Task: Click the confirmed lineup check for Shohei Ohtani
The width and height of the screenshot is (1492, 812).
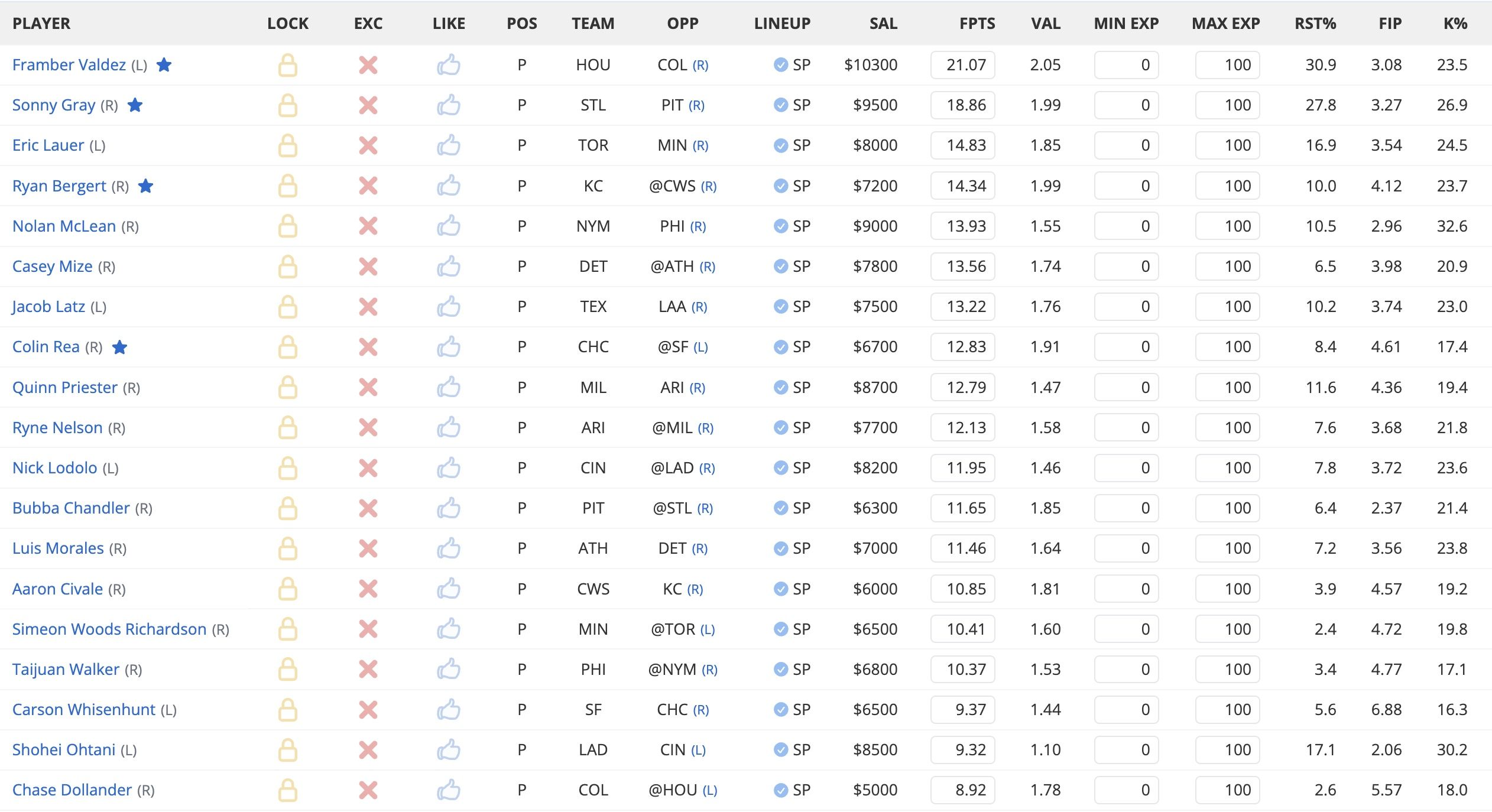Action: point(780,750)
